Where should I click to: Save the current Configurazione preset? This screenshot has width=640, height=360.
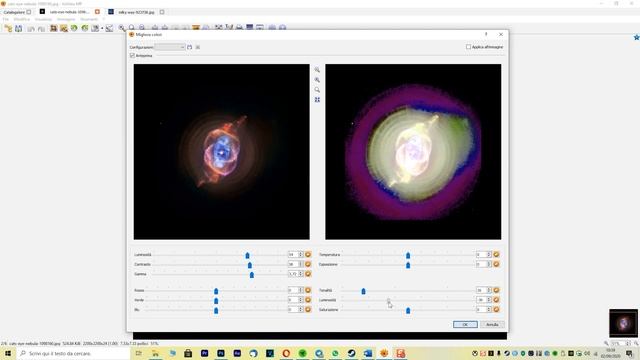click(189, 47)
